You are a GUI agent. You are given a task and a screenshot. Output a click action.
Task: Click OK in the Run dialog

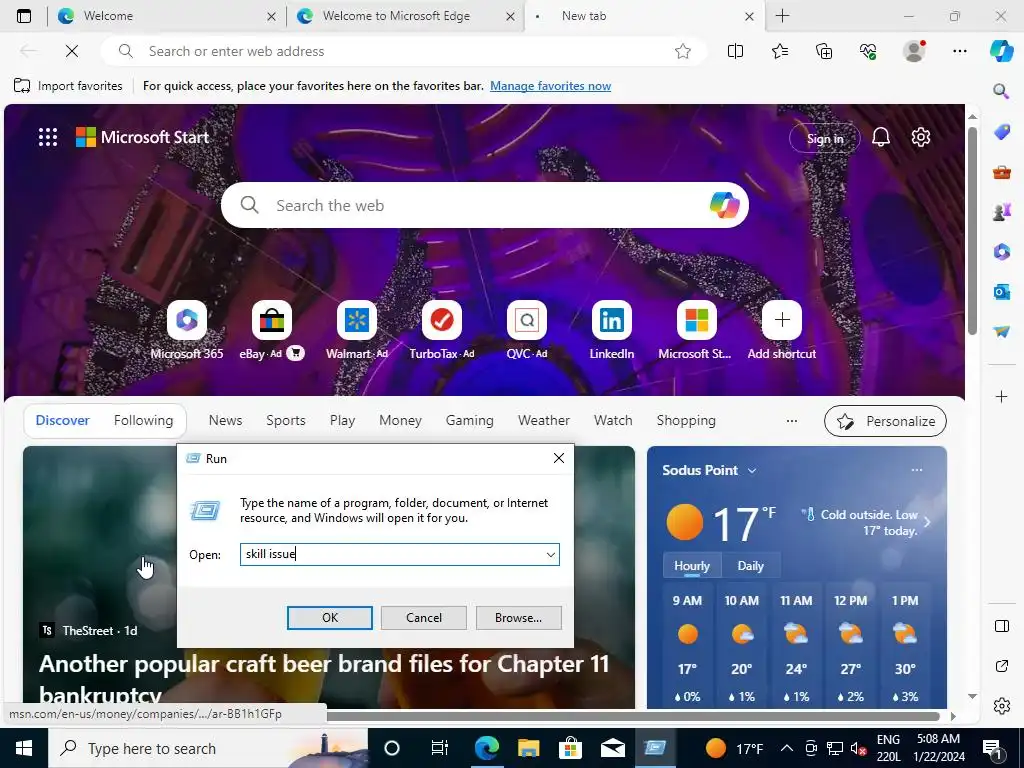[330, 618]
